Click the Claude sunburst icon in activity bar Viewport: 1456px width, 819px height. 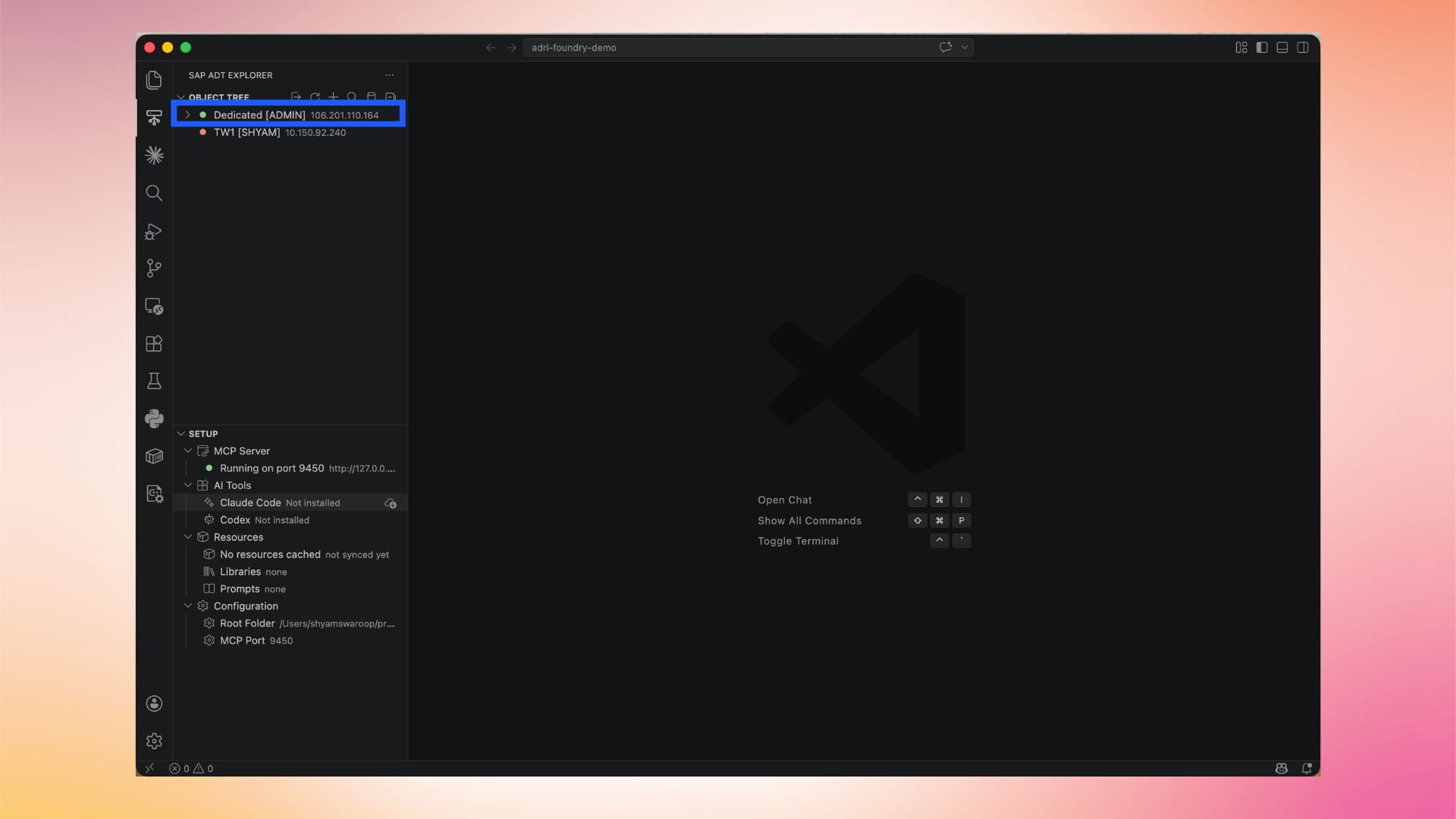coord(154,155)
